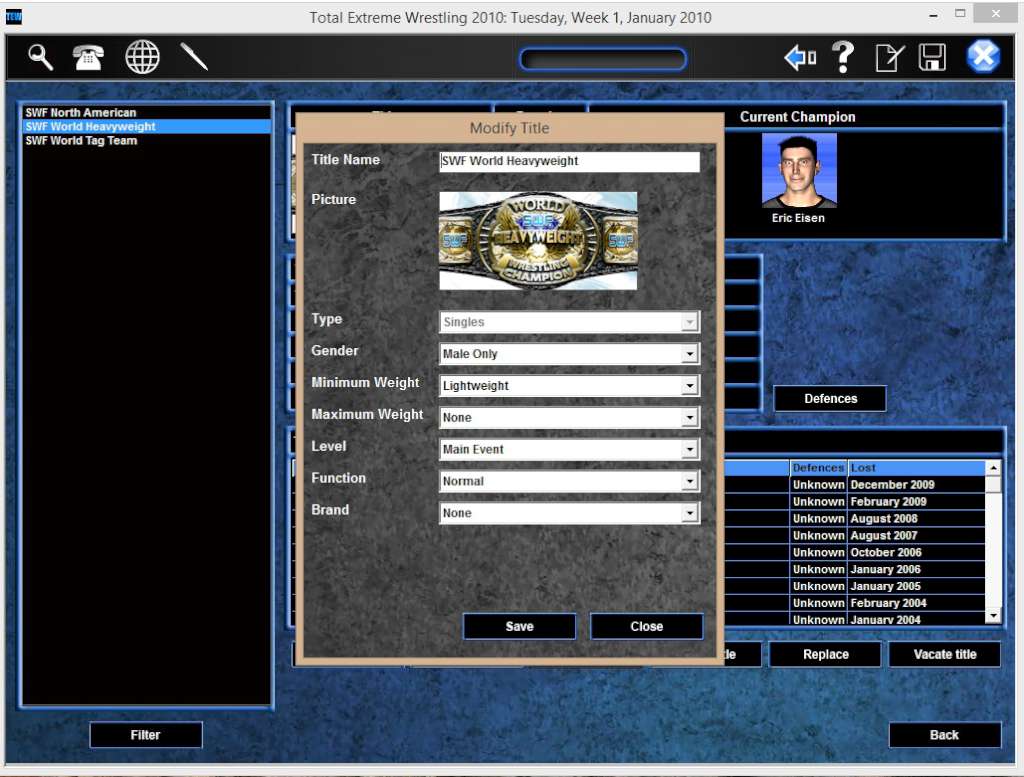Click the notepad edit icon
This screenshot has width=1024, height=777.
click(x=888, y=57)
